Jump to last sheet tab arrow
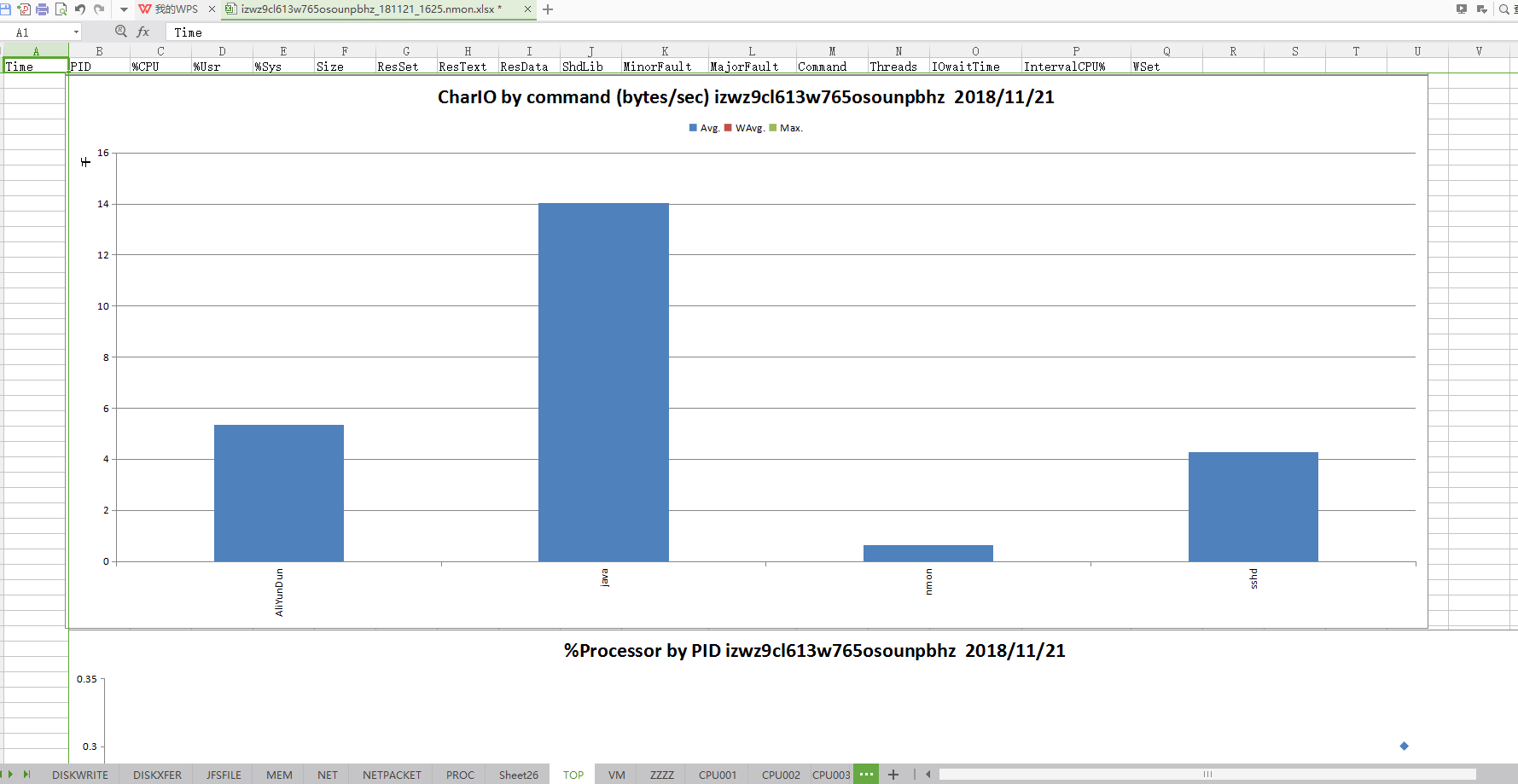 26,775
